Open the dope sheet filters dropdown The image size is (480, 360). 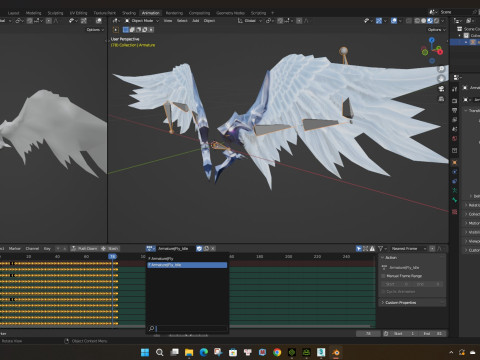pos(381,249)
